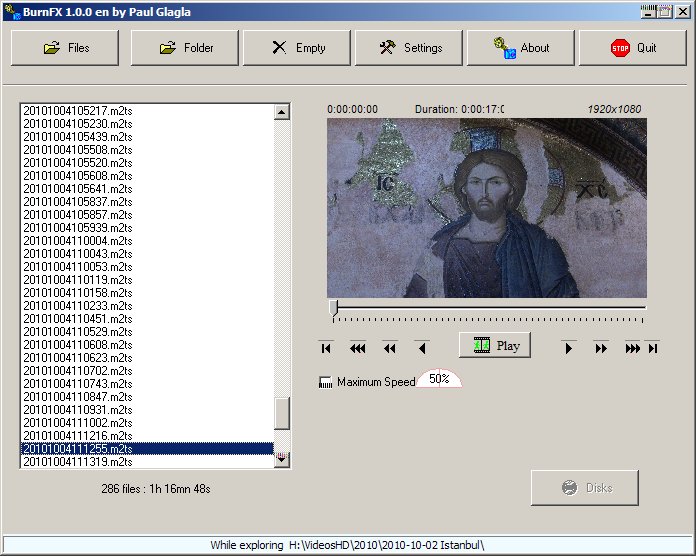Click the 50% speed dial
This screenshot has height=556, width=696.
[439, 379]
